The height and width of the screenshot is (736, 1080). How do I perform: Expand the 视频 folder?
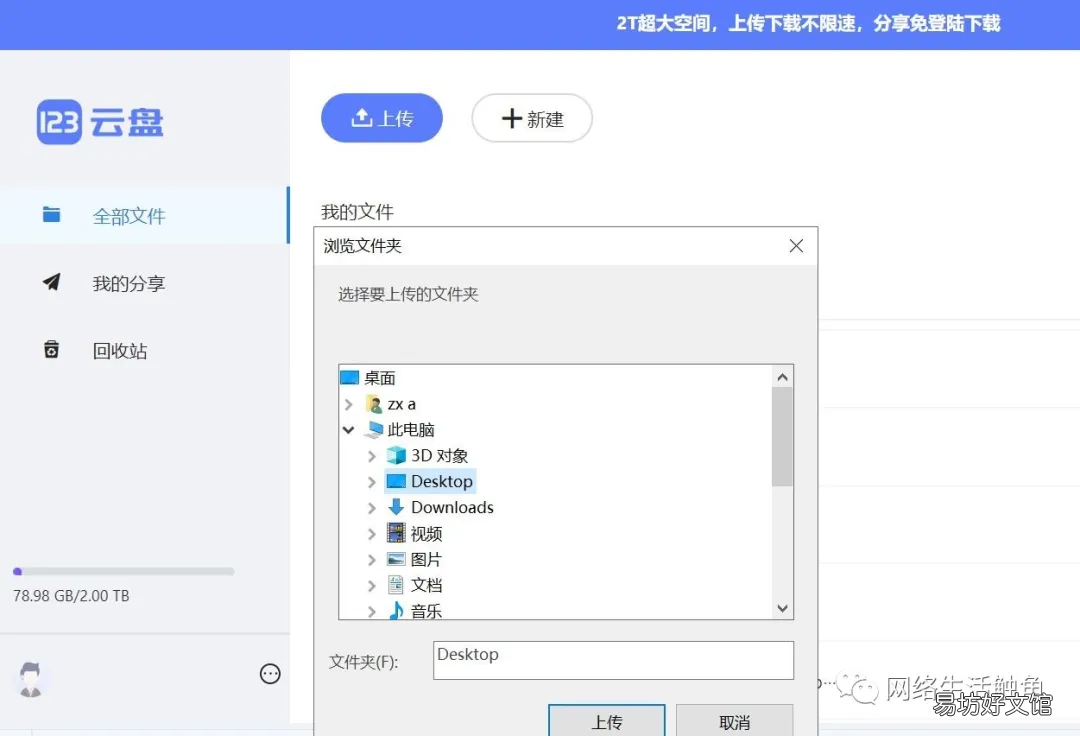coord(372,534)
